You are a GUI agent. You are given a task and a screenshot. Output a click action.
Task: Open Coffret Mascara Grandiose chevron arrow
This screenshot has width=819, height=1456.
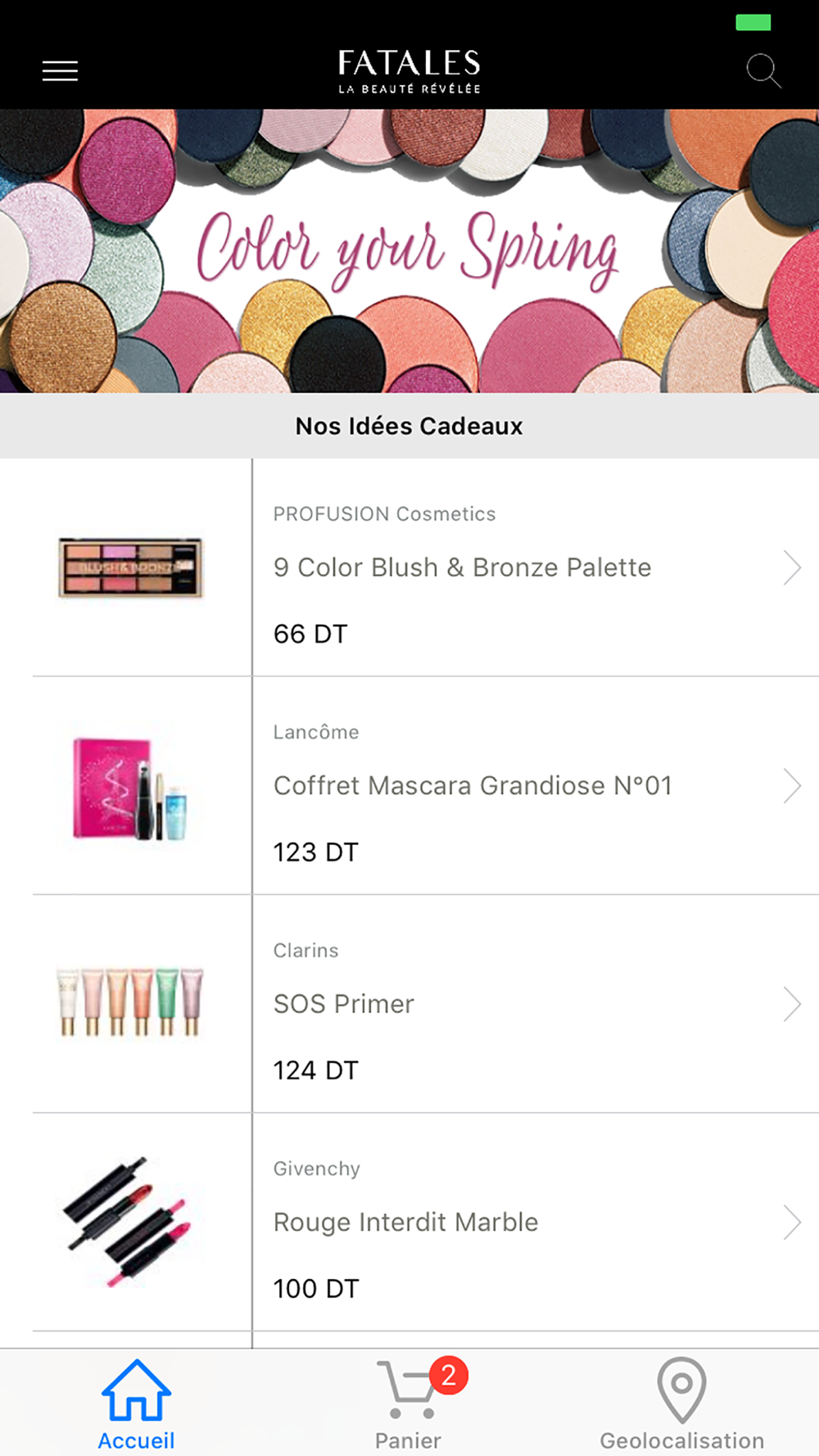point(791,785)
